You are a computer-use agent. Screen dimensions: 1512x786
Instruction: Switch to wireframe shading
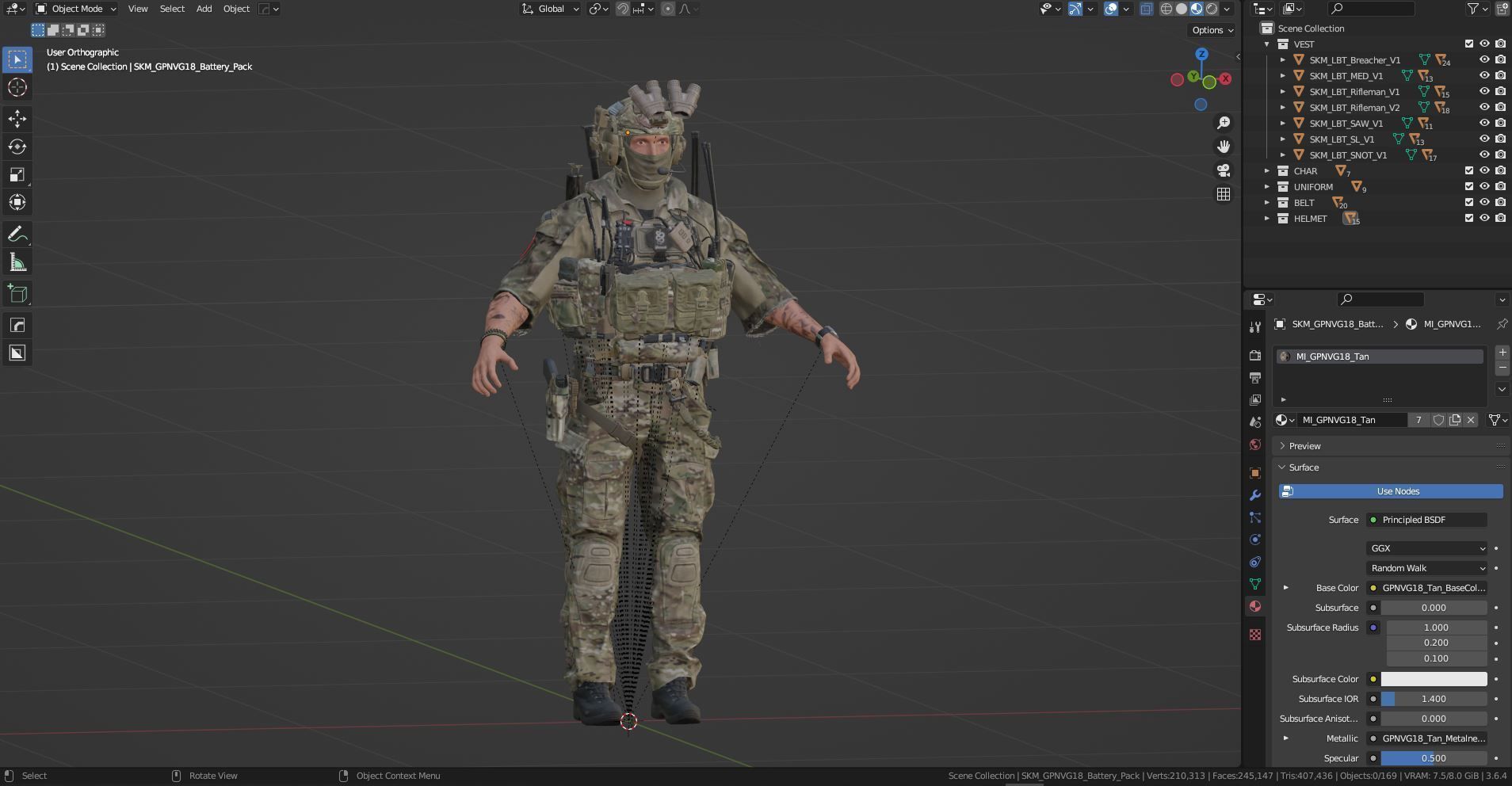tap(1166, 9)
